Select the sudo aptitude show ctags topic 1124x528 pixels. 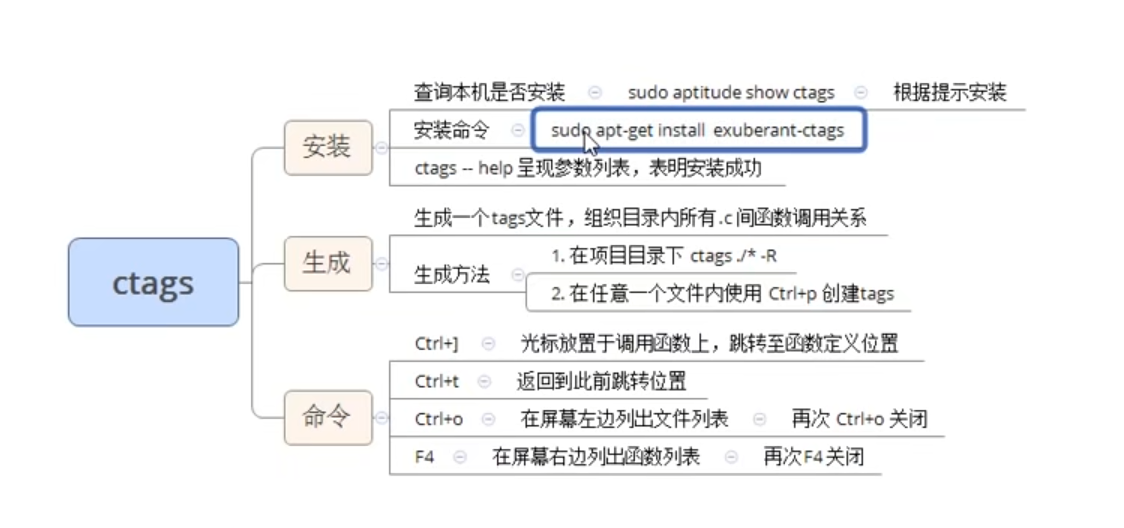click(x=731, y=92)
